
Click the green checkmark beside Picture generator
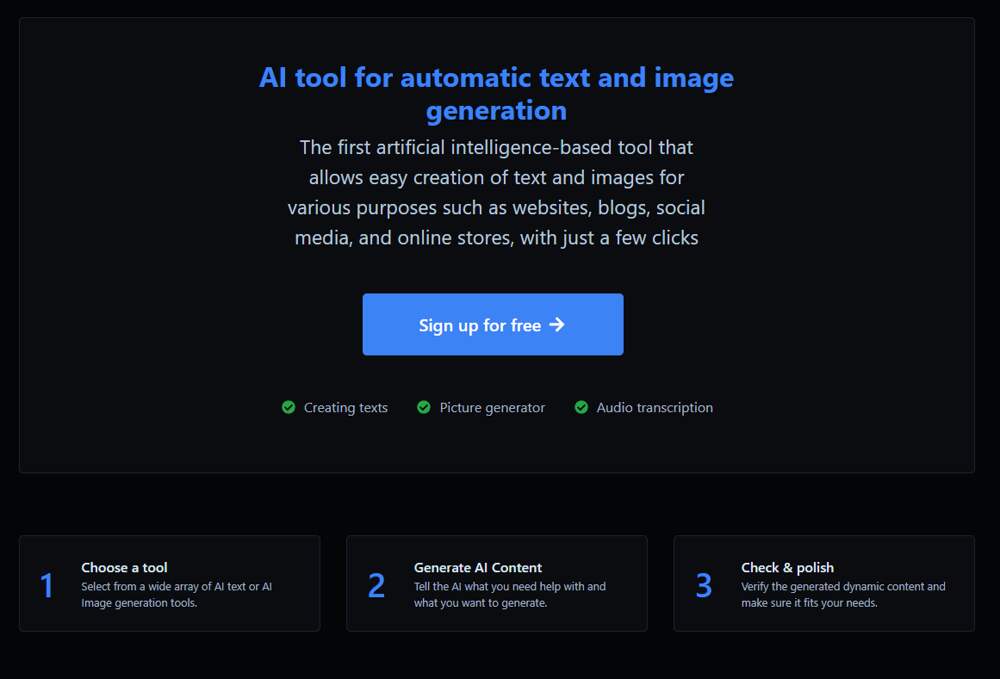pyautogui.click(x=424, y=408)
